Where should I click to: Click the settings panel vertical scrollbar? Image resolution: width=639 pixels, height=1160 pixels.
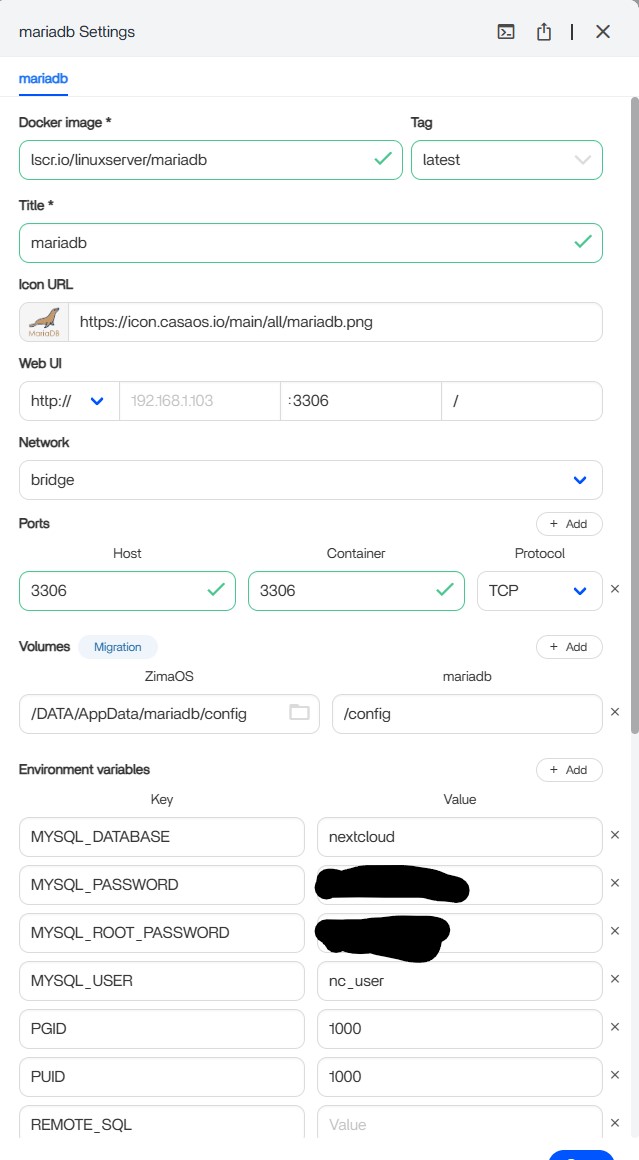pos(634,400)
